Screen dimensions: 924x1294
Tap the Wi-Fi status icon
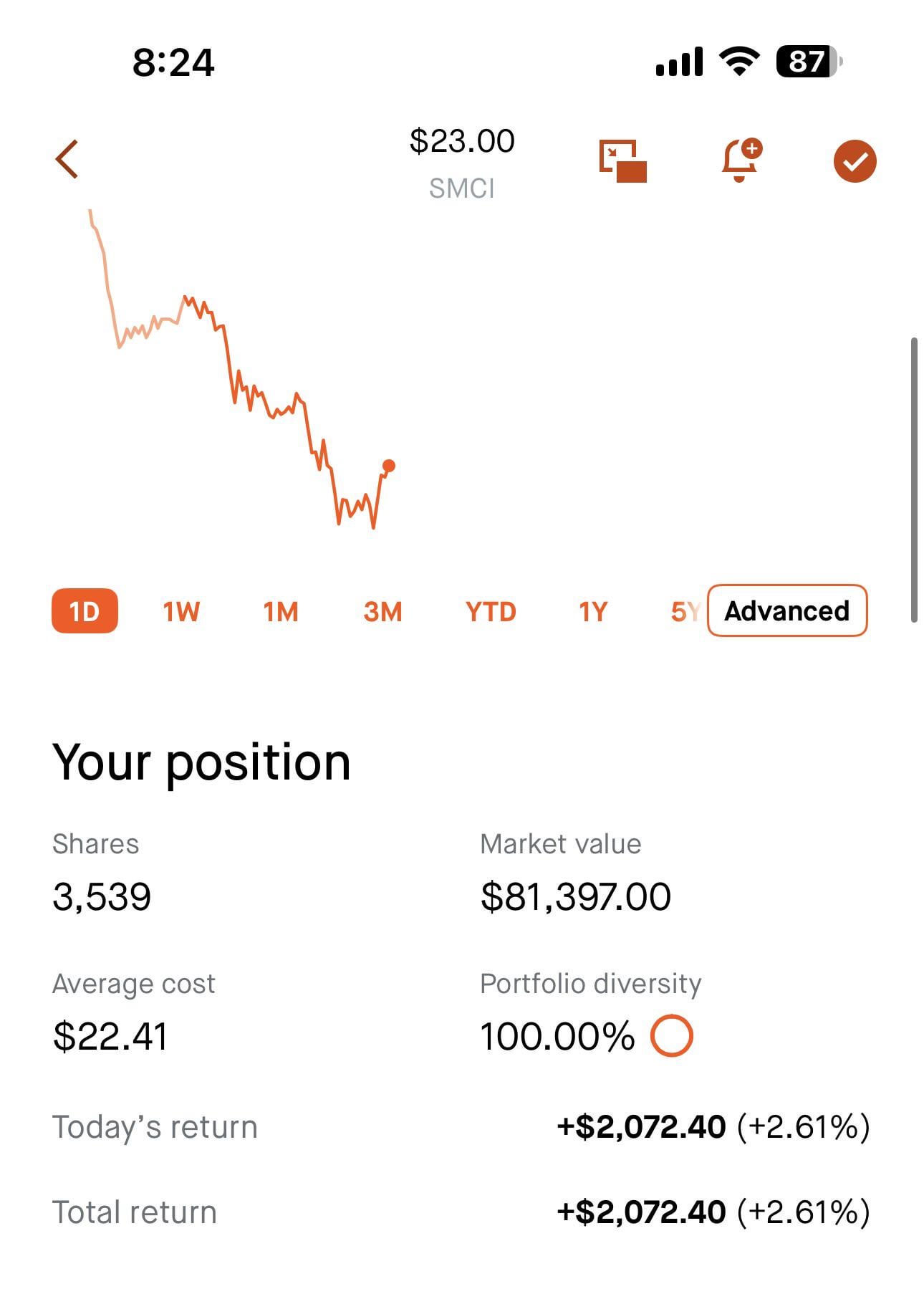[740, 62]
